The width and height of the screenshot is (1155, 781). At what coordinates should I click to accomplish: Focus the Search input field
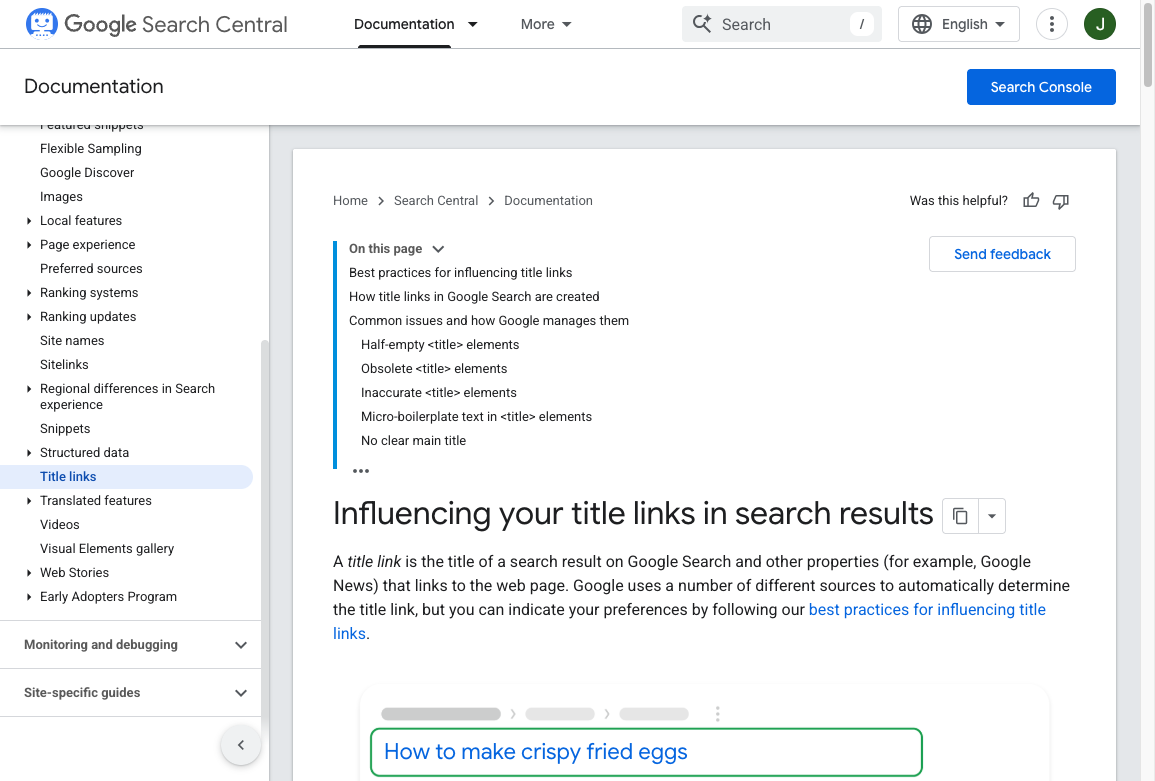tap(782, 24)
